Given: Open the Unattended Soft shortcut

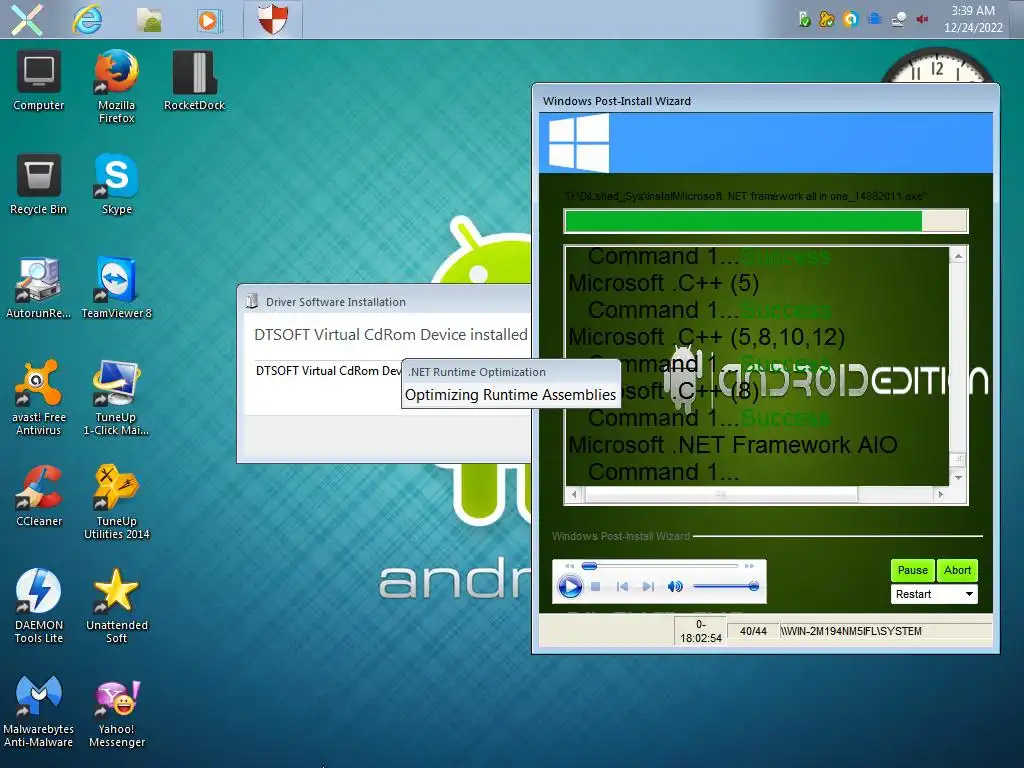Looking at the screenshot, I should (x=116, y=606).
